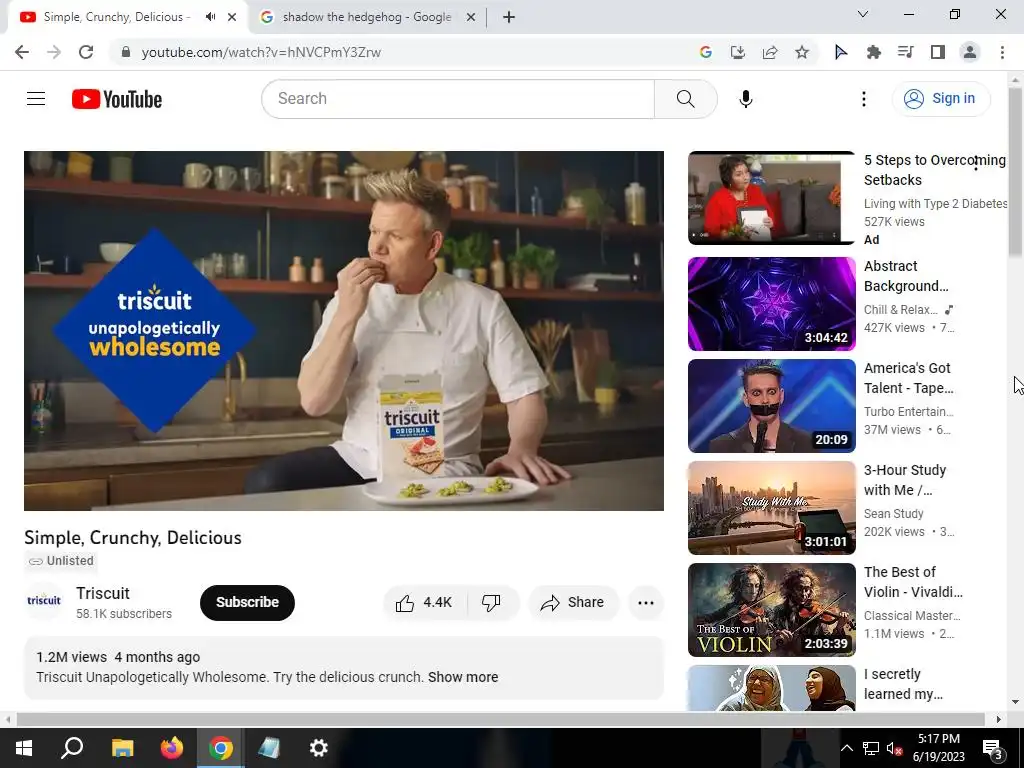Click the Triscuit video player
1024x768 pixels.
344,330
